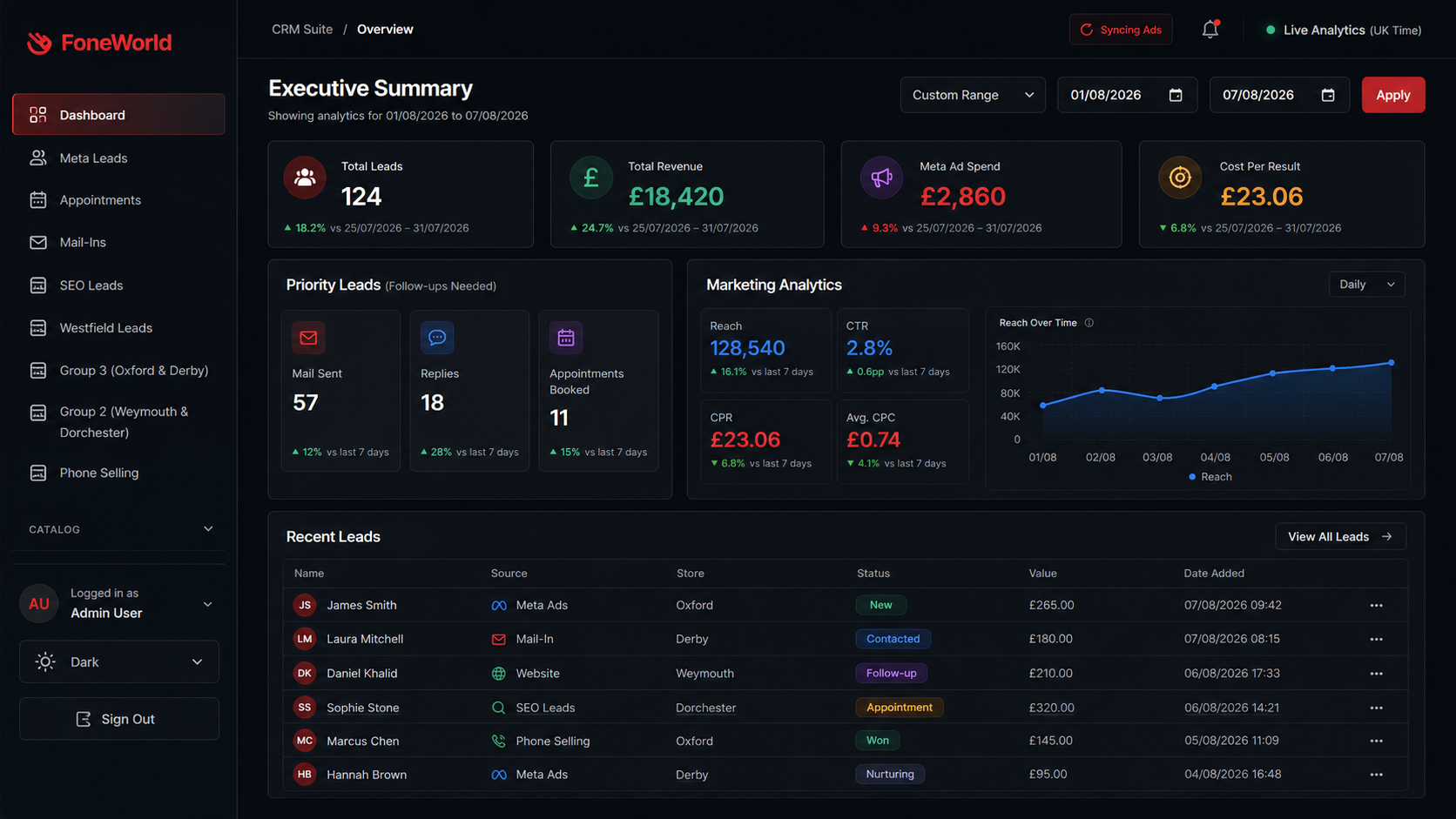
Task: Sort by the Date Added column header
Action: pos(1214,574)
